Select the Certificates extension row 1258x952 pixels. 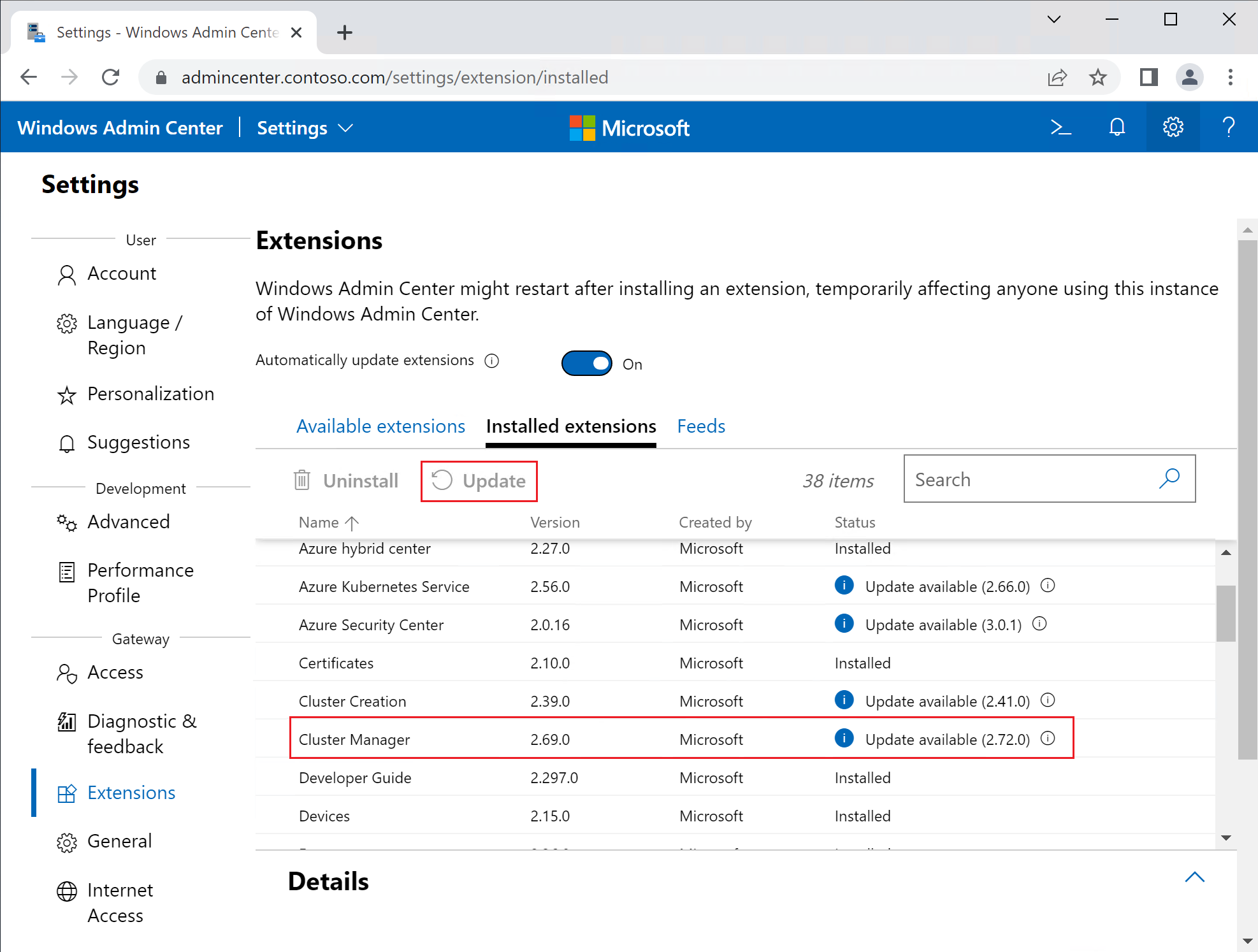[x=735, y=661]
